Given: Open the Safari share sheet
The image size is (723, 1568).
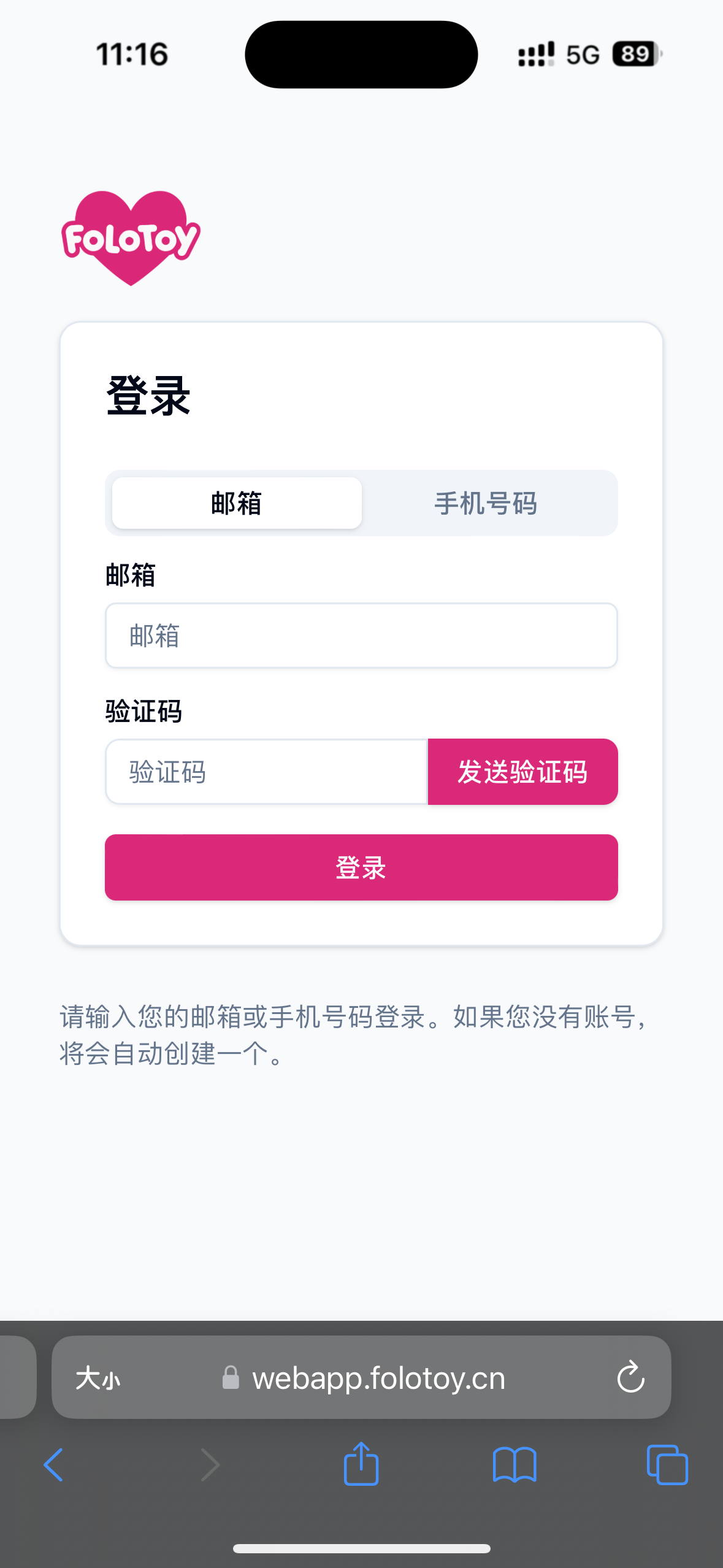Looking at the screenshot, I should click(x=361, y=1464).
